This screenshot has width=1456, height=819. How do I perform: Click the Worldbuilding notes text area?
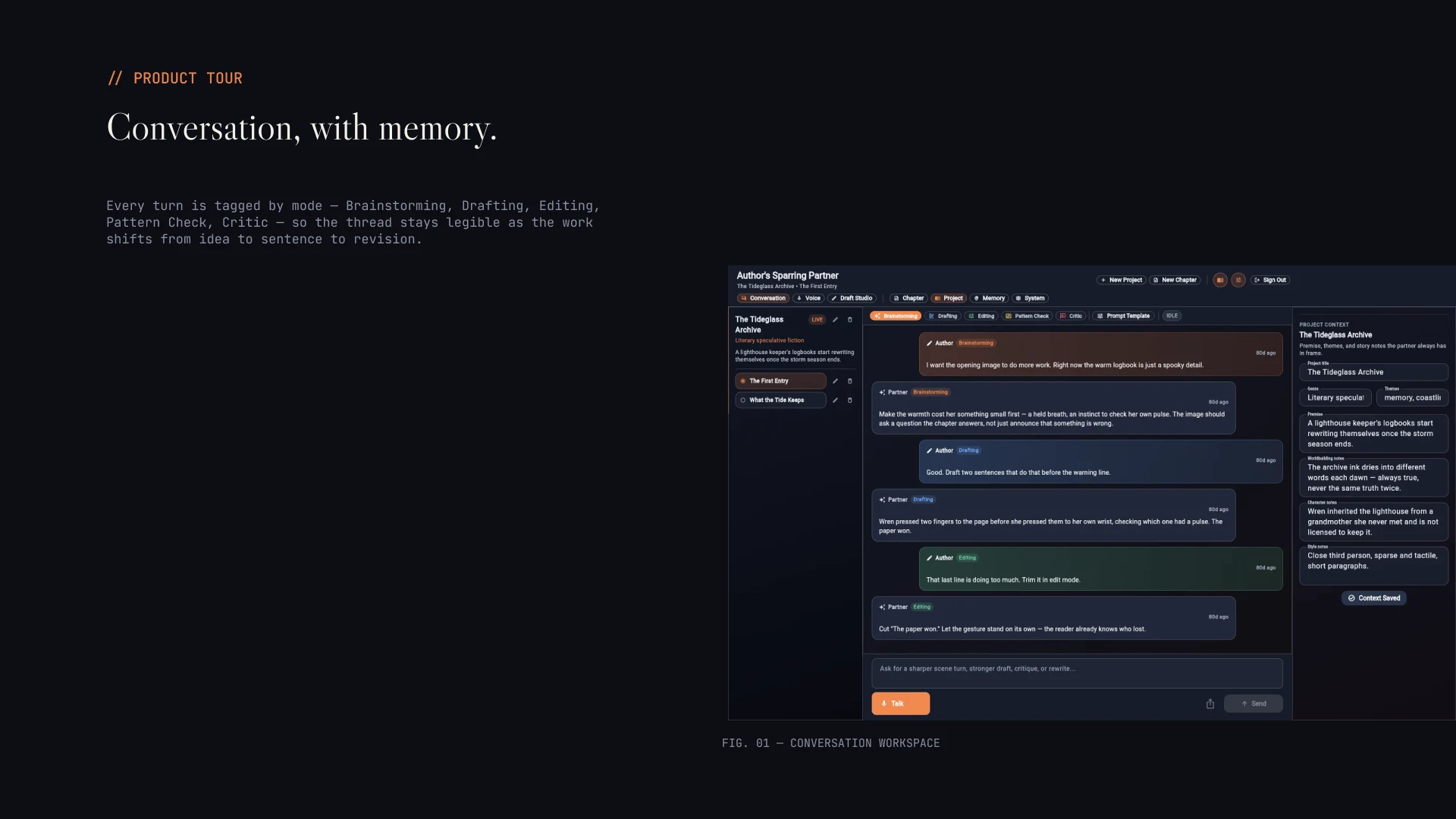click(1373, 478)
